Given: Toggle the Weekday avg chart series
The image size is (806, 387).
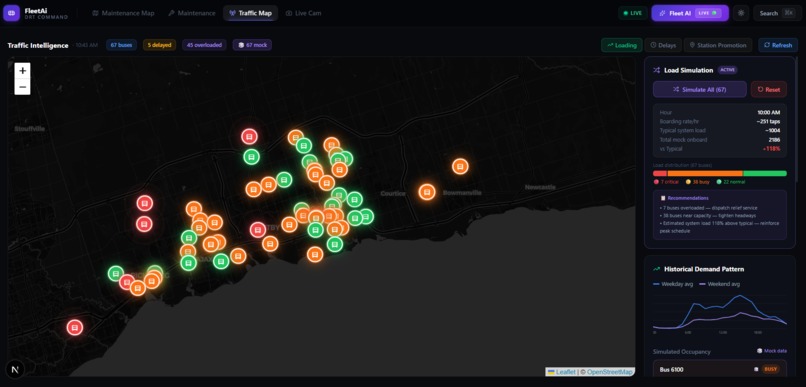Looking at the screenshot, I should (x=674, y=284).
